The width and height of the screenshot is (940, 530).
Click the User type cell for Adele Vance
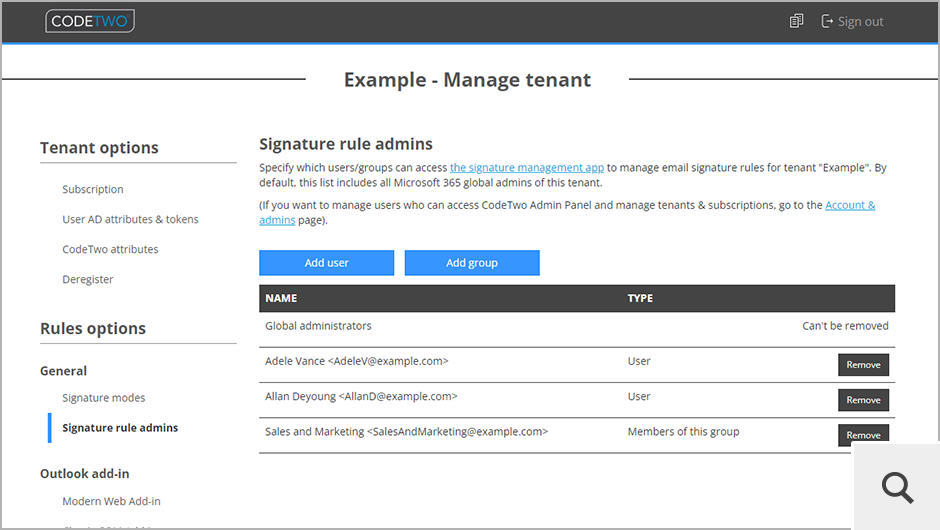639,361
